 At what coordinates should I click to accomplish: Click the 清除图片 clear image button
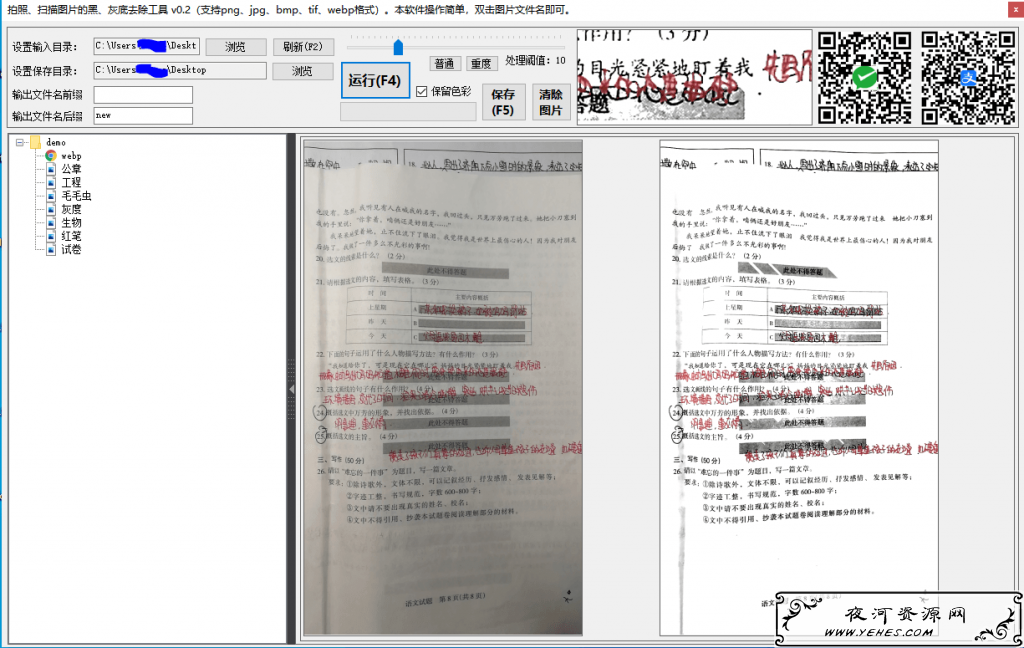551,103
